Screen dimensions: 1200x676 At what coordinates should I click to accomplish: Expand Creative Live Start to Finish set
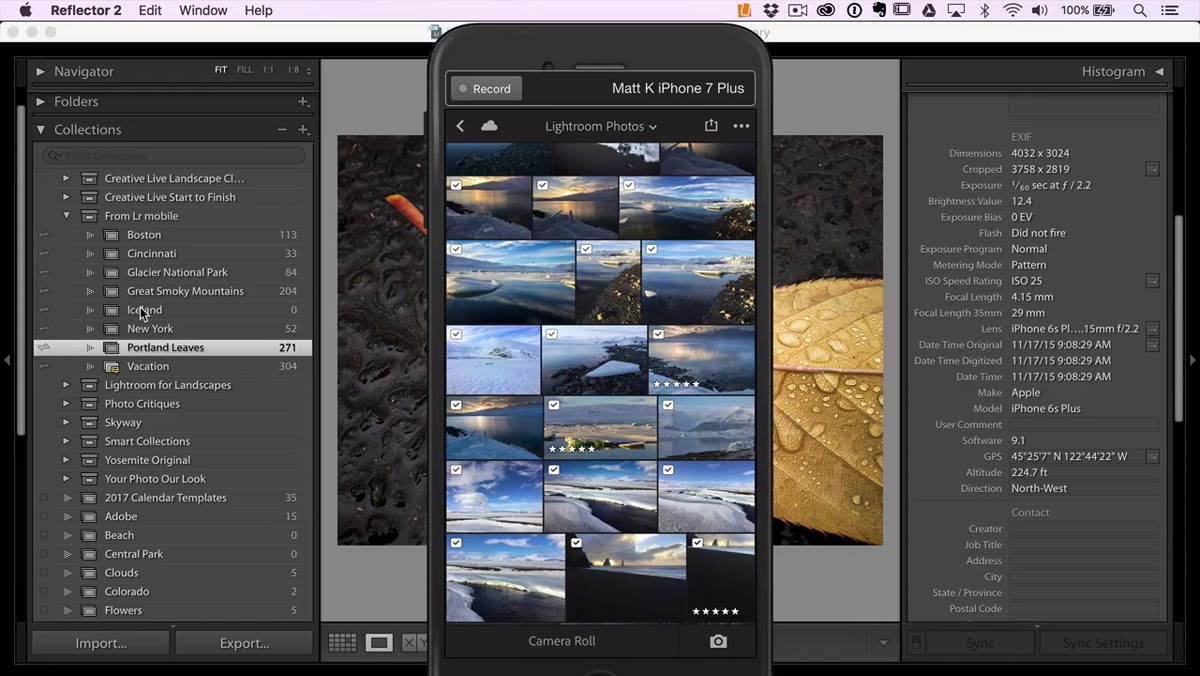[66, 197]
